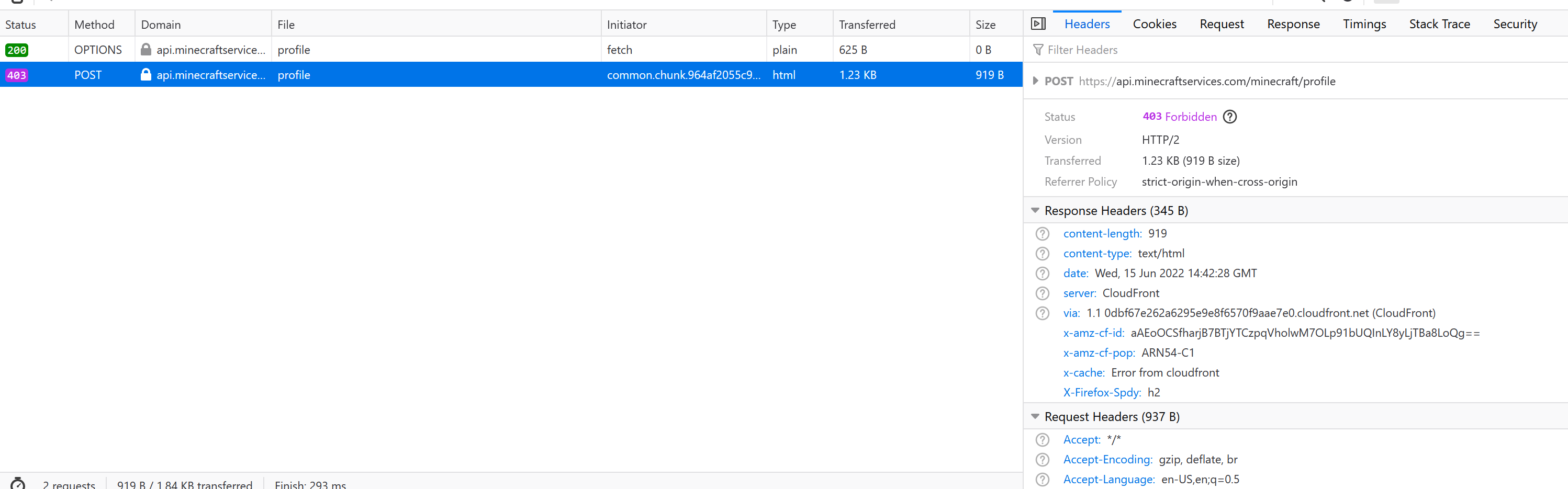The image size is (1568, 489).
Task: Sort requests by the Size column
Action: [x=996, y=25]
